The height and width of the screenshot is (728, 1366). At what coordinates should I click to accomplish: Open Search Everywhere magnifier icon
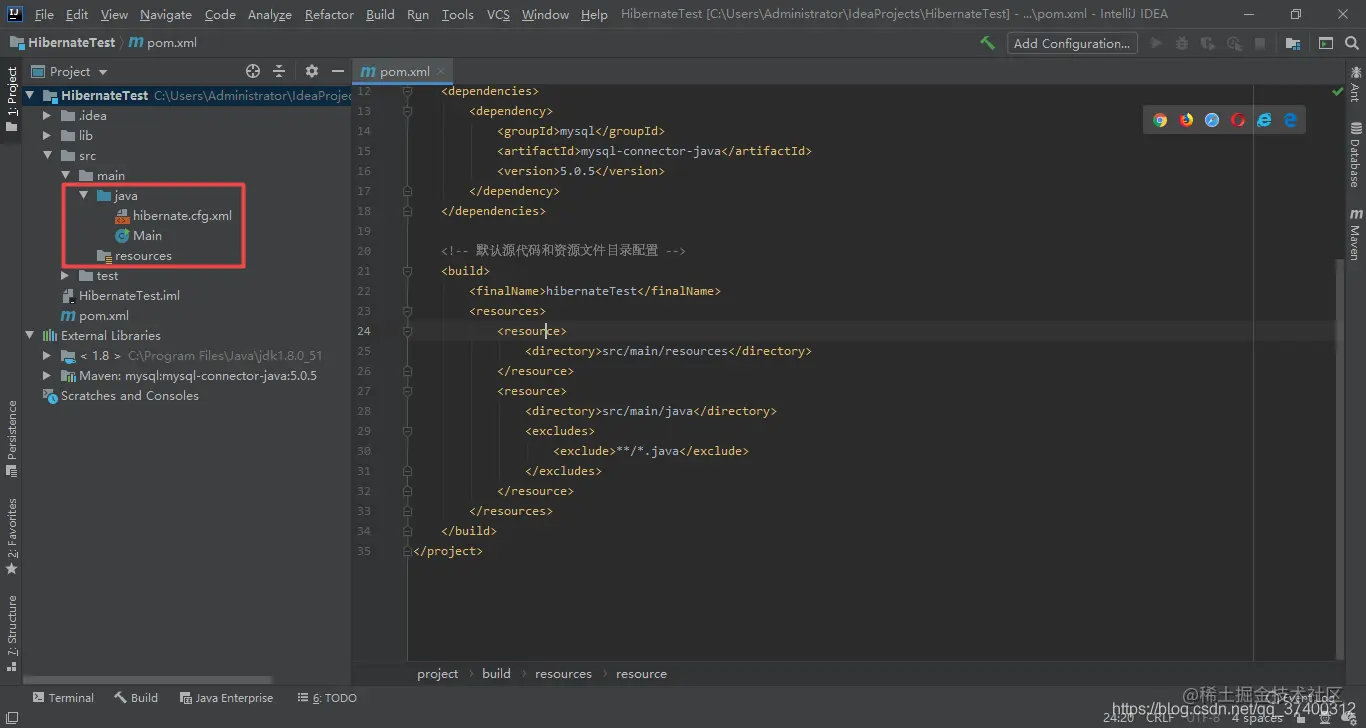[x=1351, y=43]
